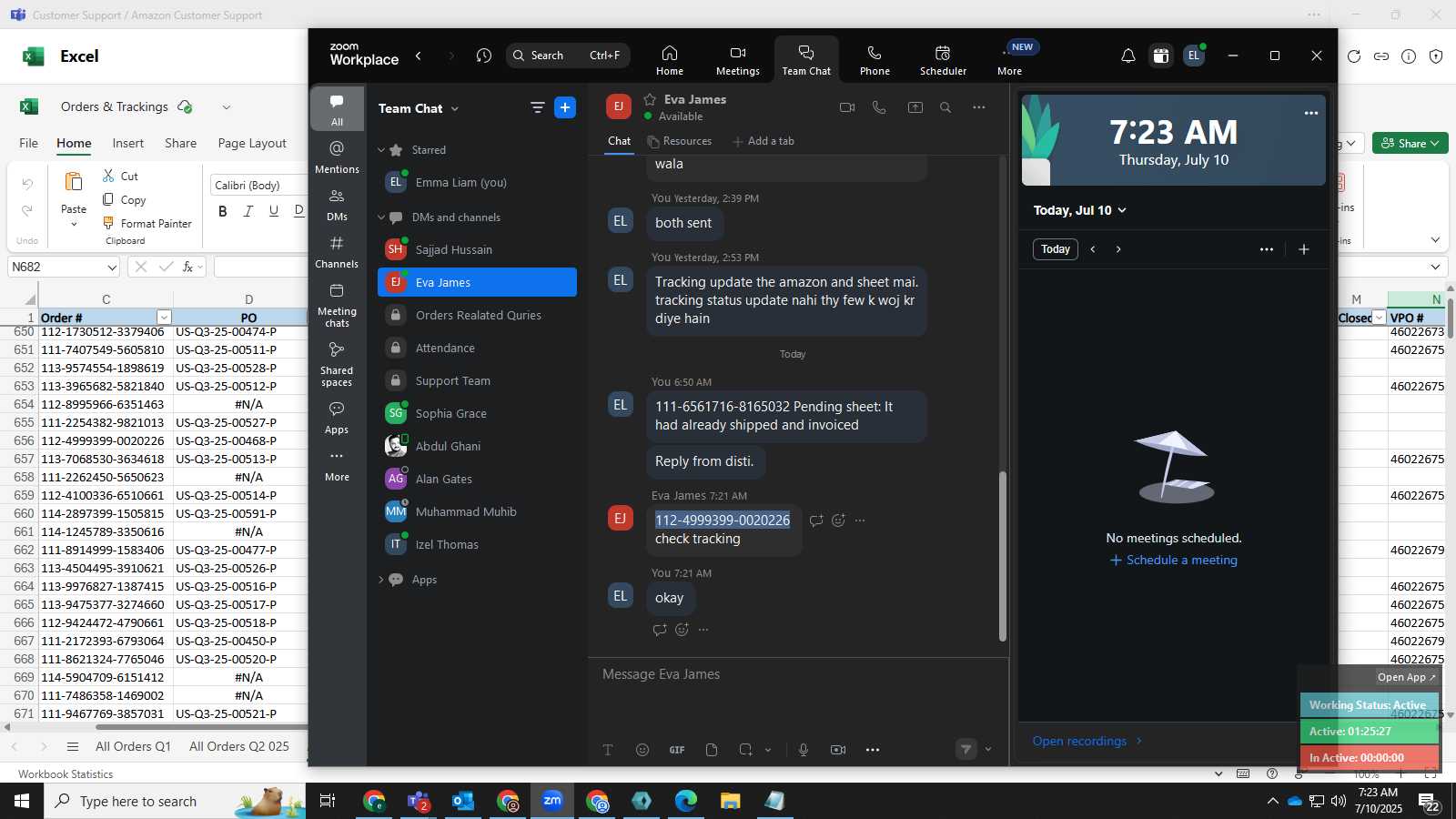Open Excel Name Box dropdown N682

112,267
